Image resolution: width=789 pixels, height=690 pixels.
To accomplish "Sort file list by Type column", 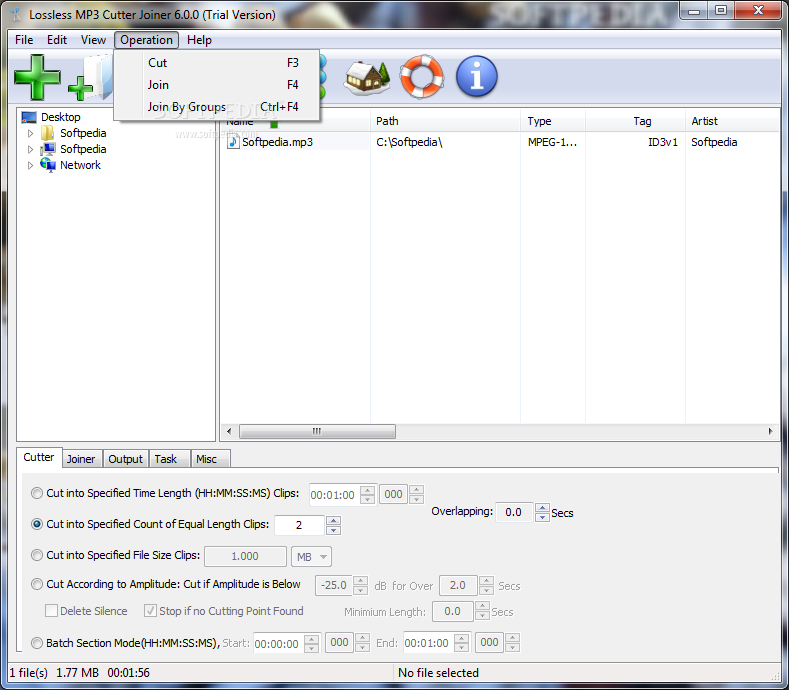I will [553, 121].
